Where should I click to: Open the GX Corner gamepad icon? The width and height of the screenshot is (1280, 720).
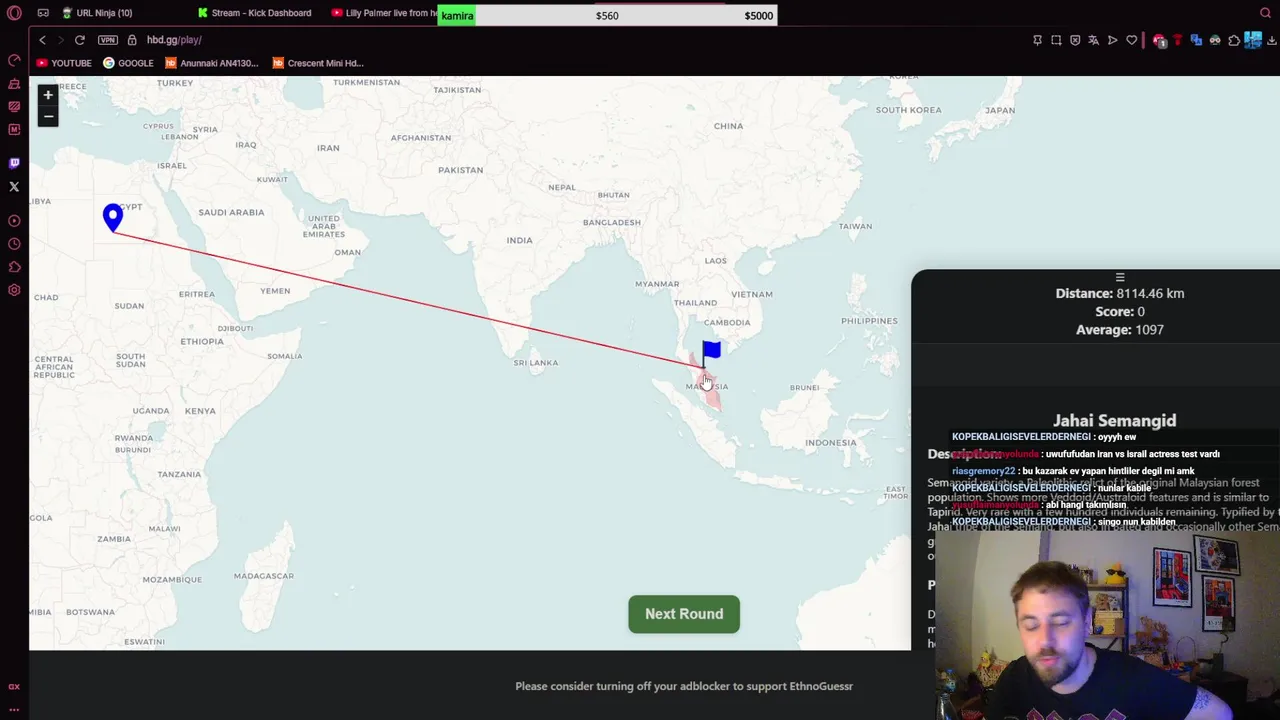(x=43, y=13)
